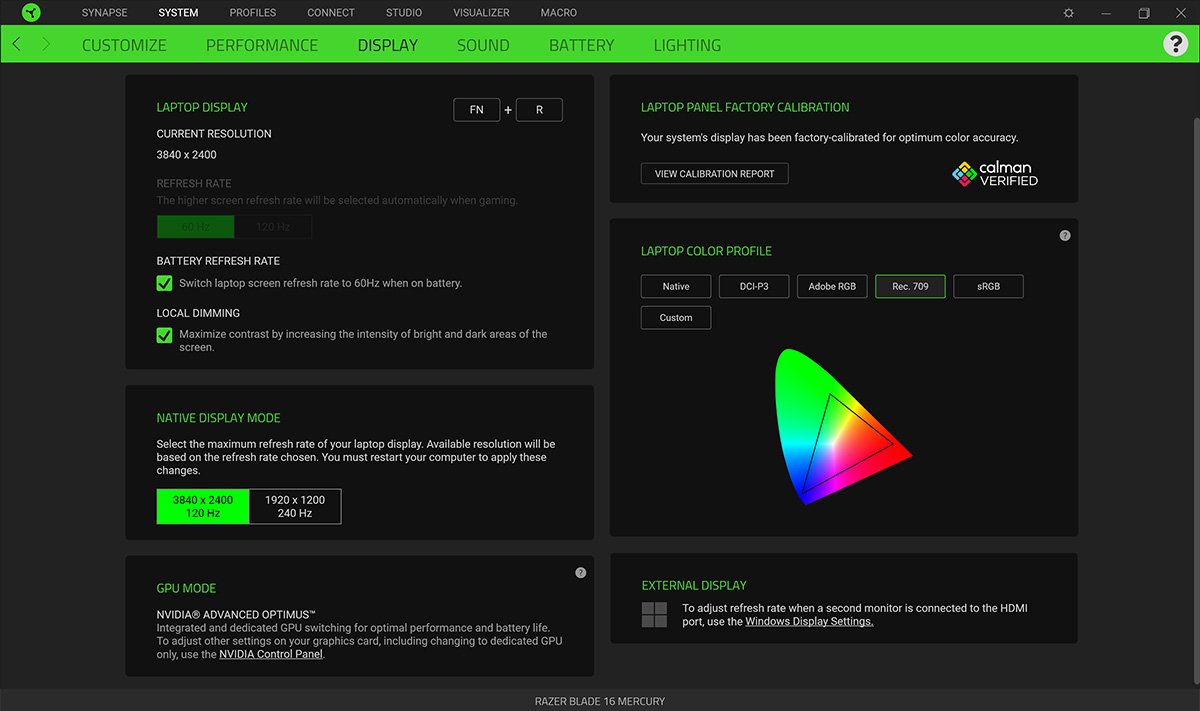This screenshot has height=711, width=1200.
Task: Open the Macro top menu
Action: click(558, 13)
